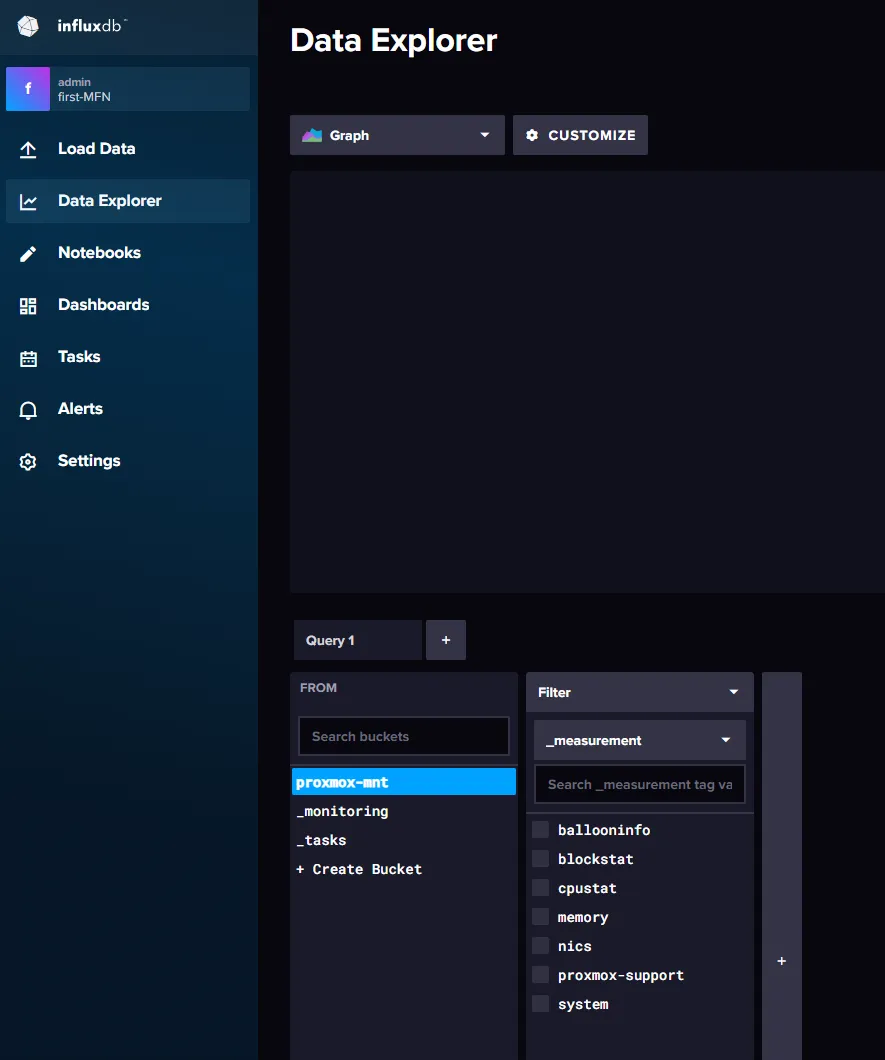Add a new query tab with plus
The width and height of the screenshot is (885, 1060).
[446, 640]
